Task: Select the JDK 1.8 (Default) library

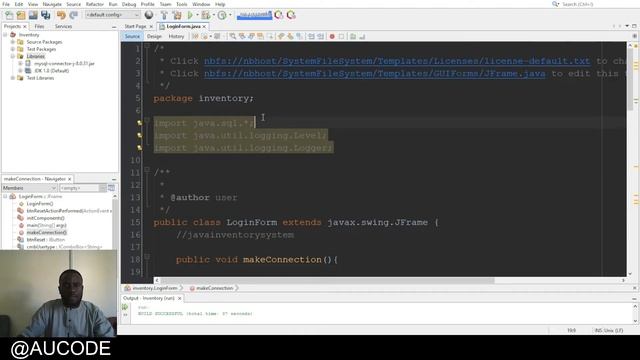Action: point(52,71)
